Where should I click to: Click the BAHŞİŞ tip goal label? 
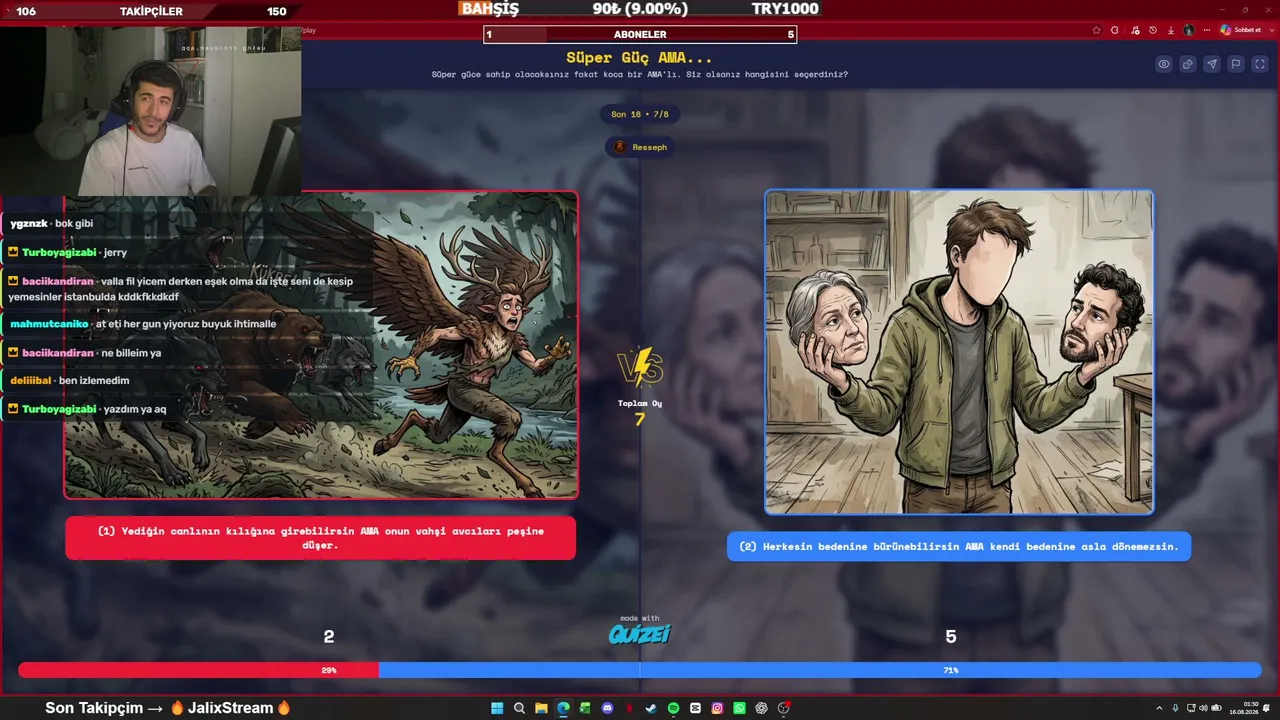click(x=490, y=9)
